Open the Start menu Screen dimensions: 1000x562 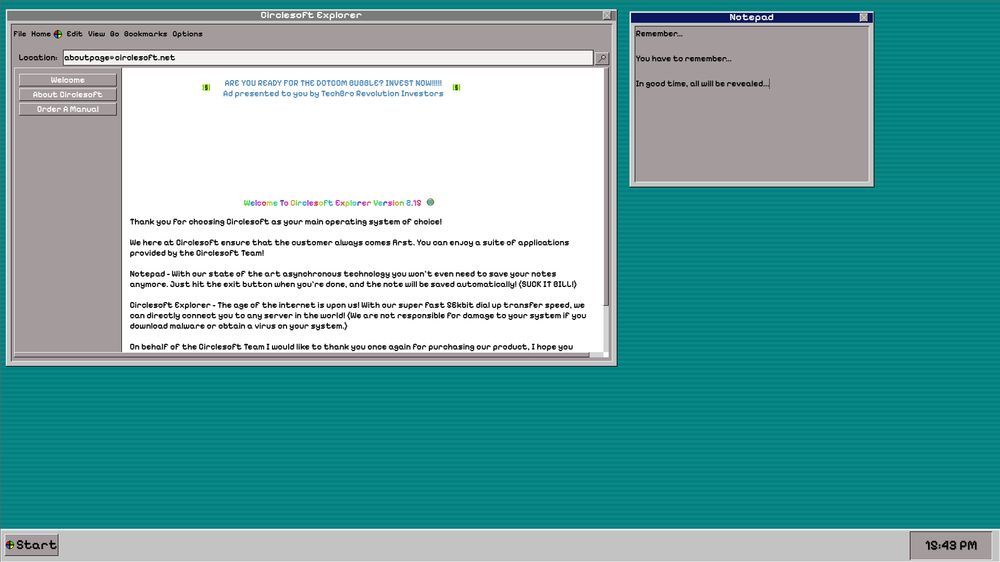click(31, 545)
